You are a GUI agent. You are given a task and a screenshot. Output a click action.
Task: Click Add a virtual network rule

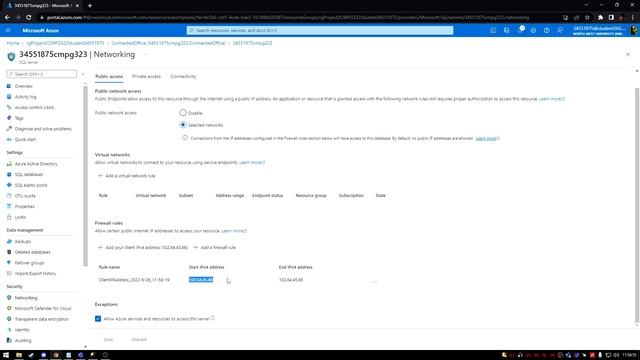point(127,176)
